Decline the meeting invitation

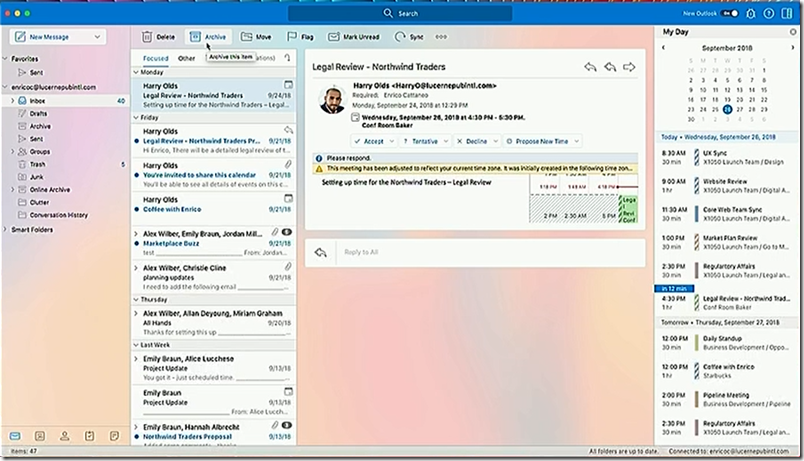tap(472, 142)
